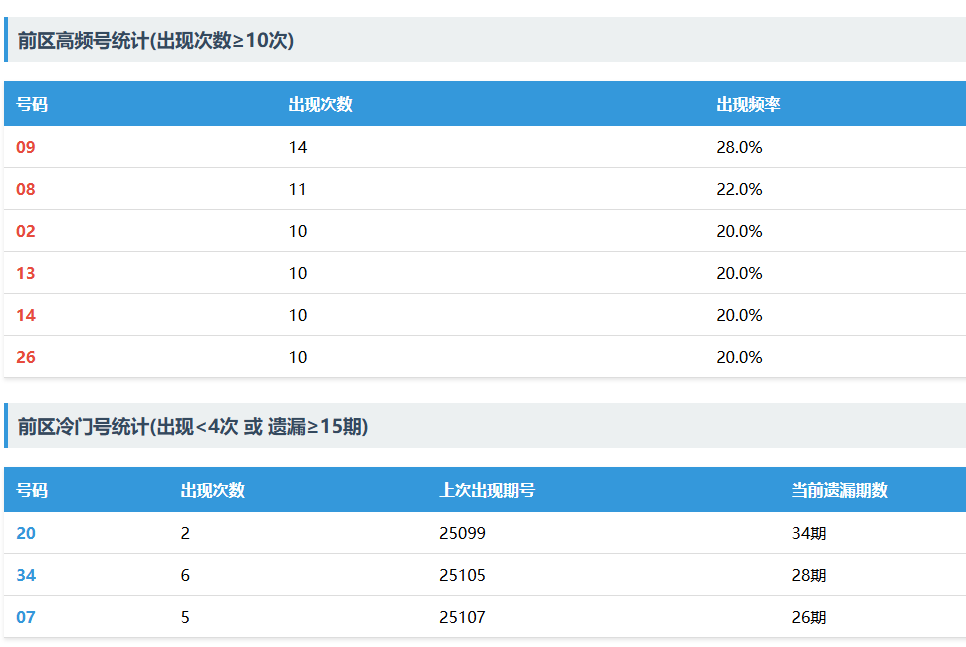Screen dimensions: 966x647
Task: Select red number 26 in first table
Action: click(x=26, y=357)
